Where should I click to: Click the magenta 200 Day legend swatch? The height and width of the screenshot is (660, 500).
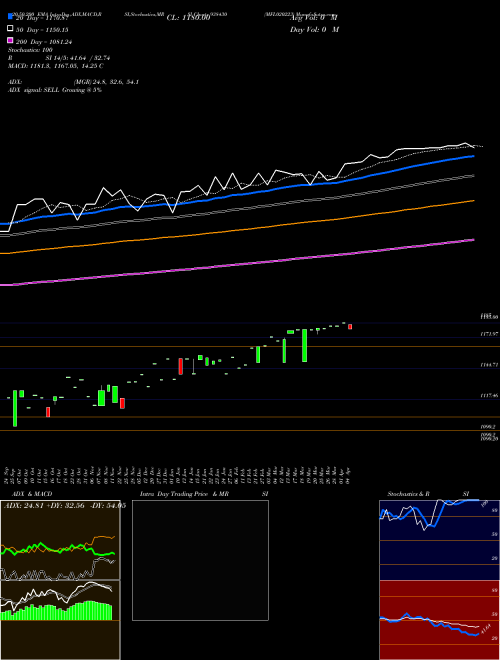(x=11, y=40)
